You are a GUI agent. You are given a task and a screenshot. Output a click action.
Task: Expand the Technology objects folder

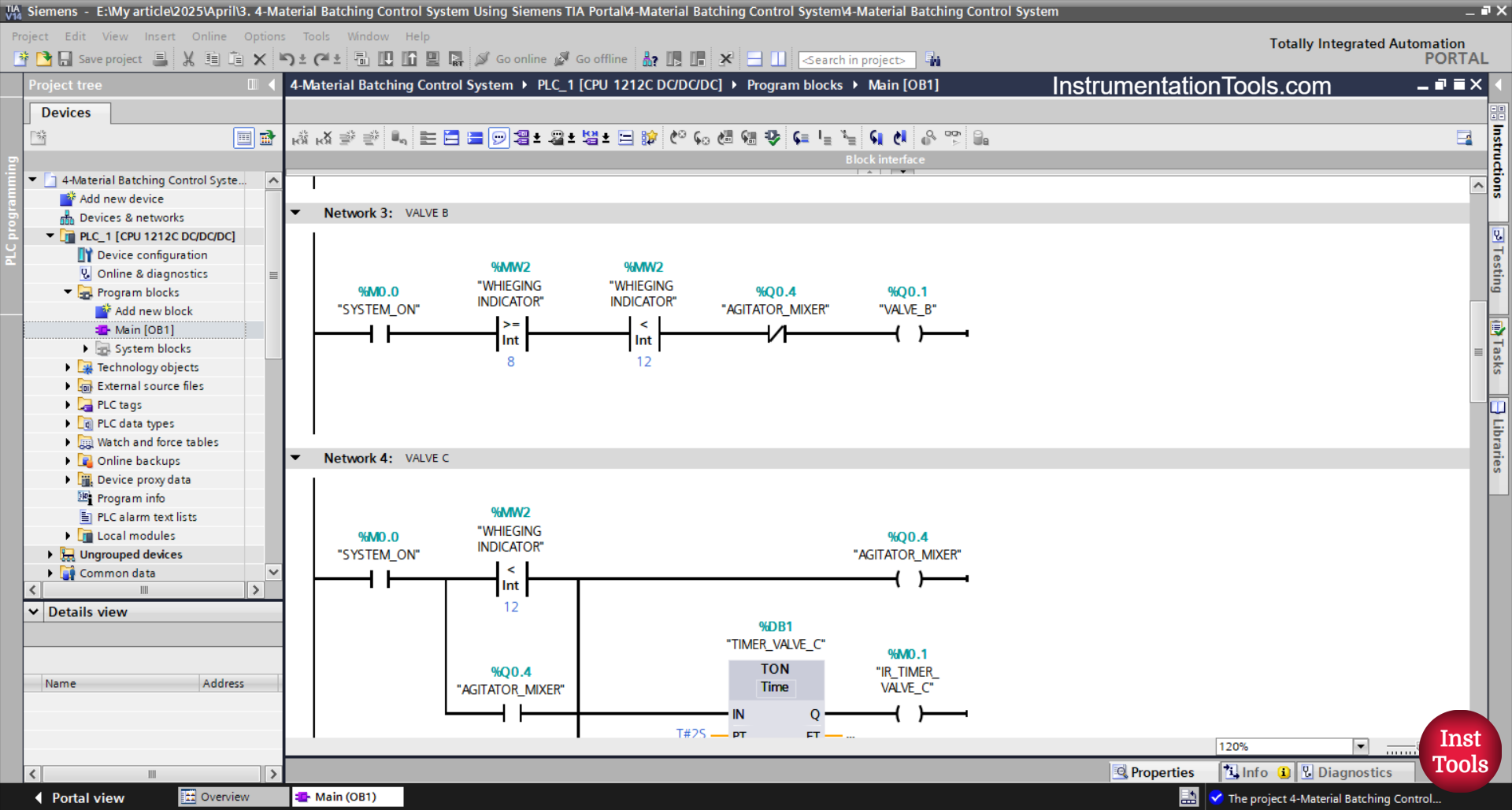point(69,367)
